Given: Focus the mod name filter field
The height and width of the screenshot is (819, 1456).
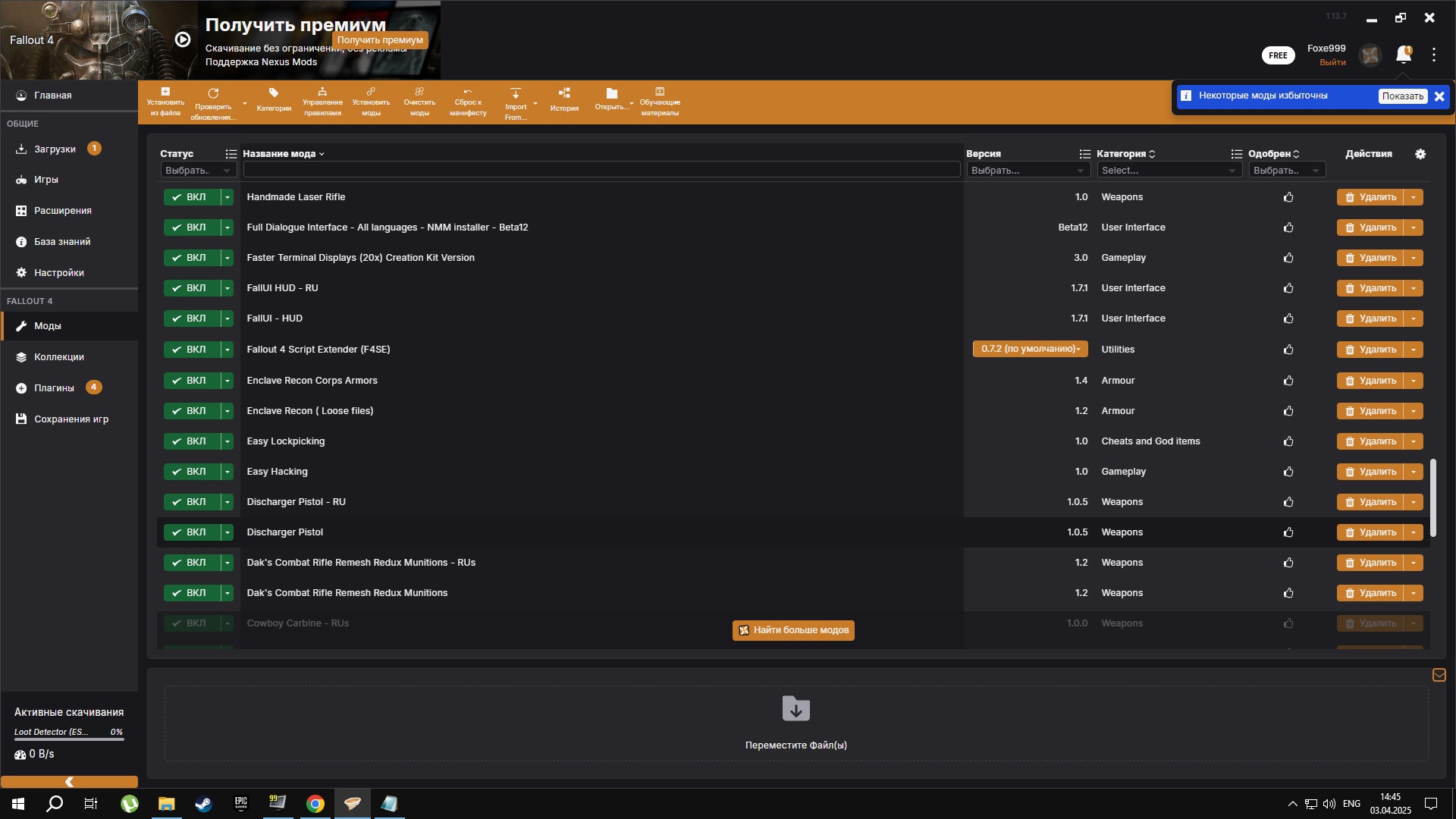Looking at the screenshot, I should (x=601, y=171).
